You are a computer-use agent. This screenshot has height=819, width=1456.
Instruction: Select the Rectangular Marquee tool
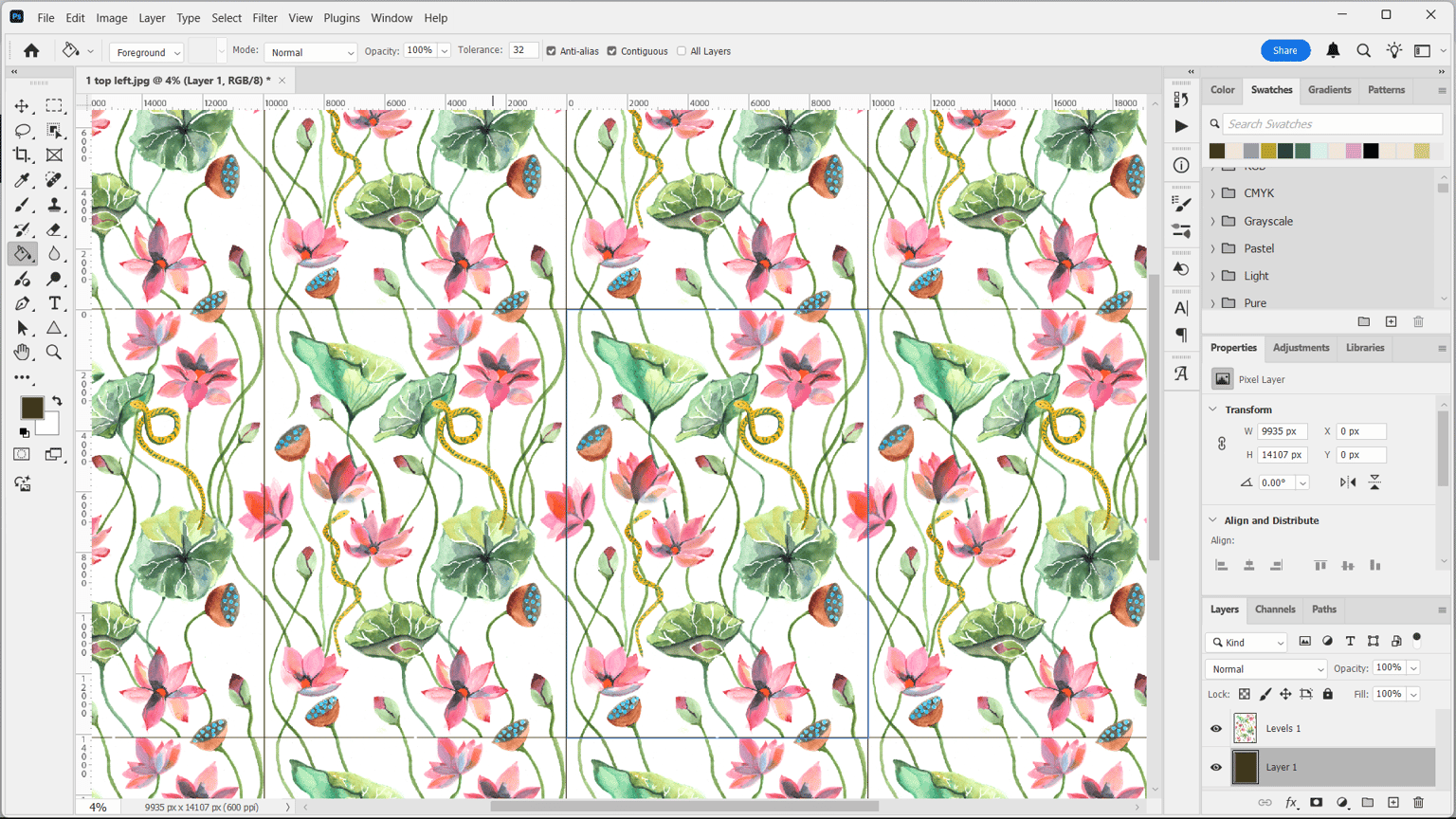[54, 106]
